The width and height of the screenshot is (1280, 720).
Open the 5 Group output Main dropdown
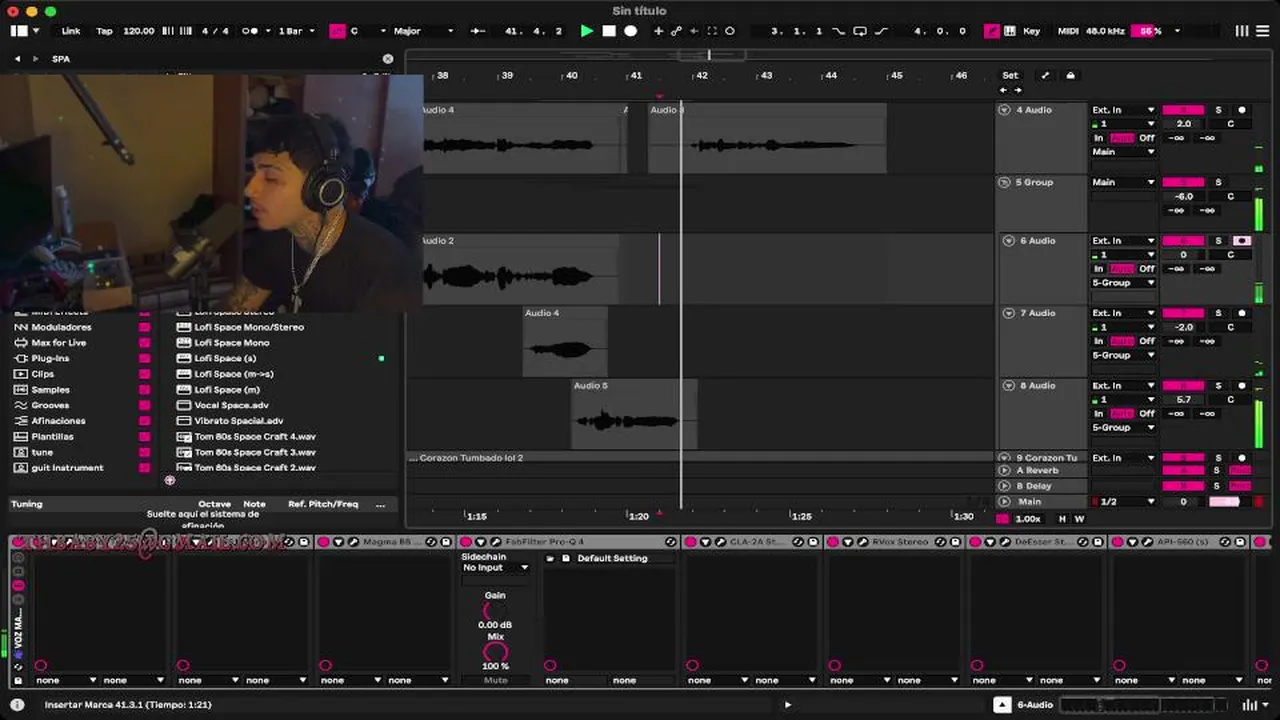click(x=1123, y=182)
